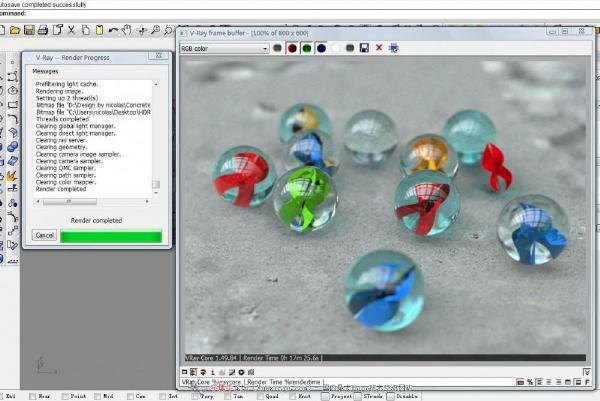Click the 'Render completed' message line in list
Viewport: 600px width, 401px height.
61,189
